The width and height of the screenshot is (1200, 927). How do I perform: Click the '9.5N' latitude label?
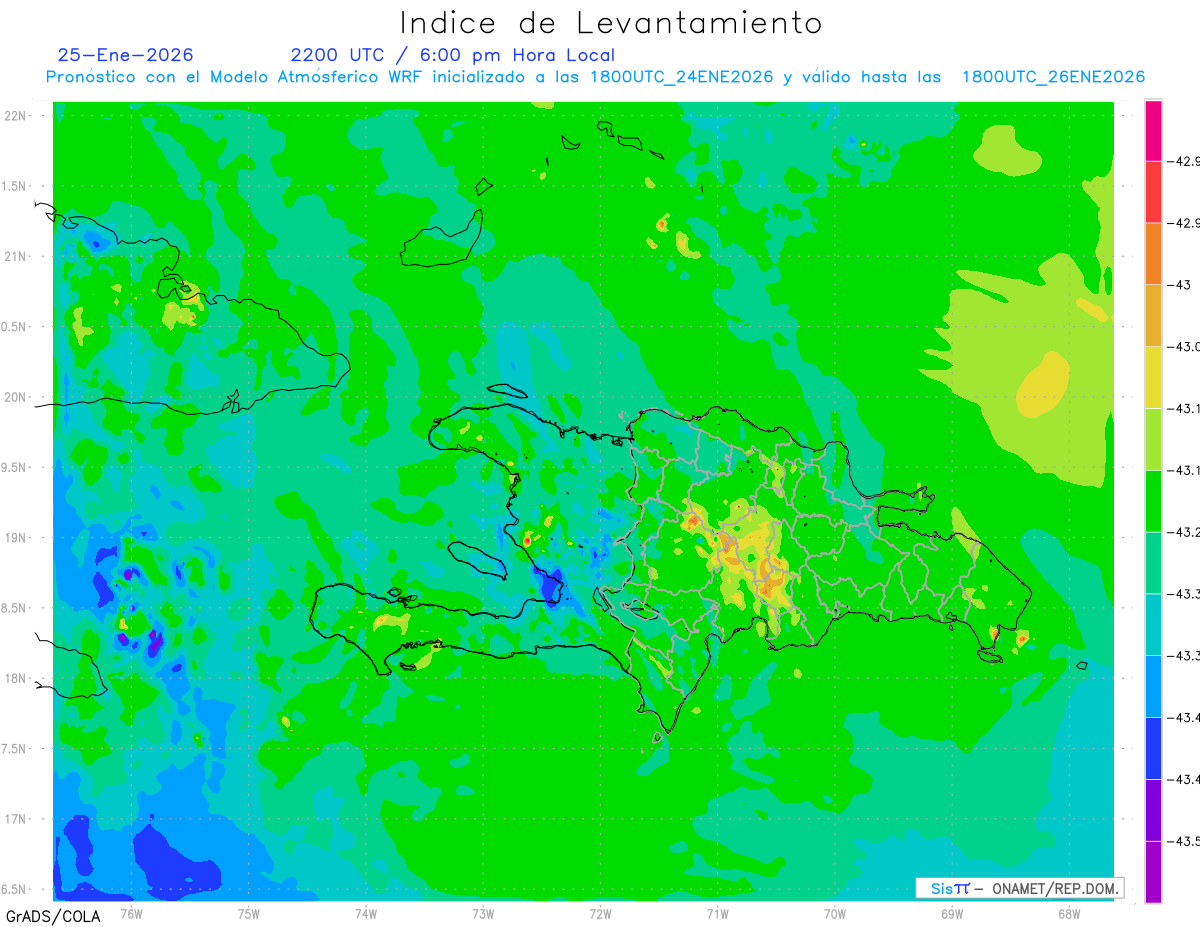click(x=14, y=468)
